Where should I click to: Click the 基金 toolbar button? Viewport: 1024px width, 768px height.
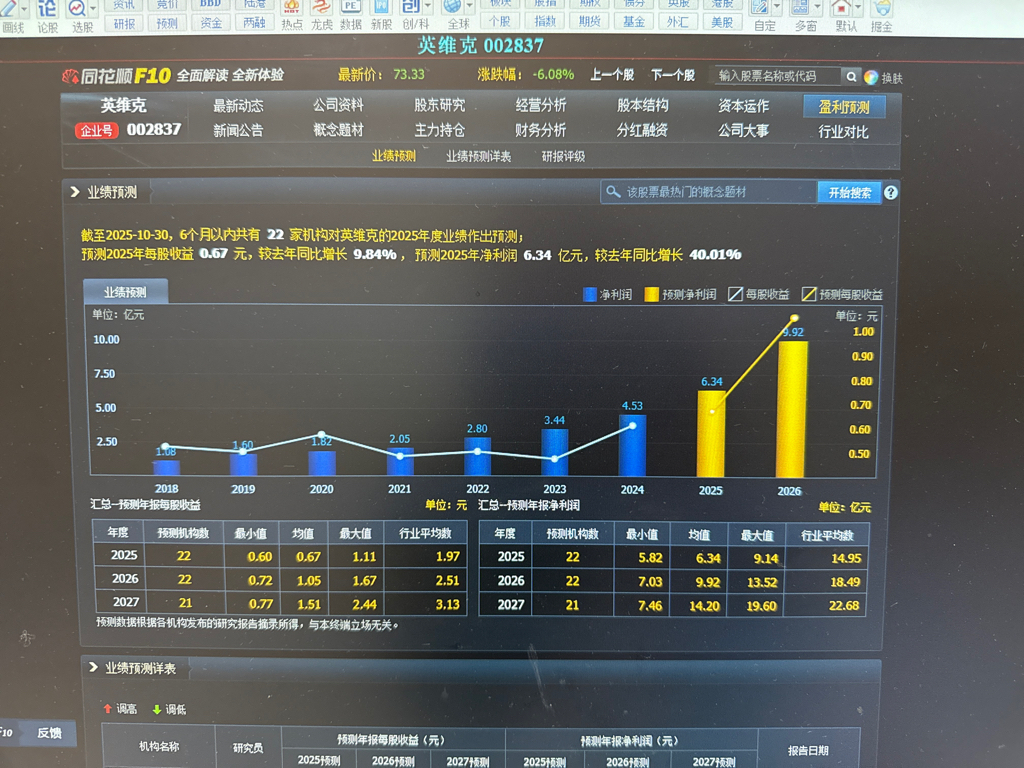634,22
